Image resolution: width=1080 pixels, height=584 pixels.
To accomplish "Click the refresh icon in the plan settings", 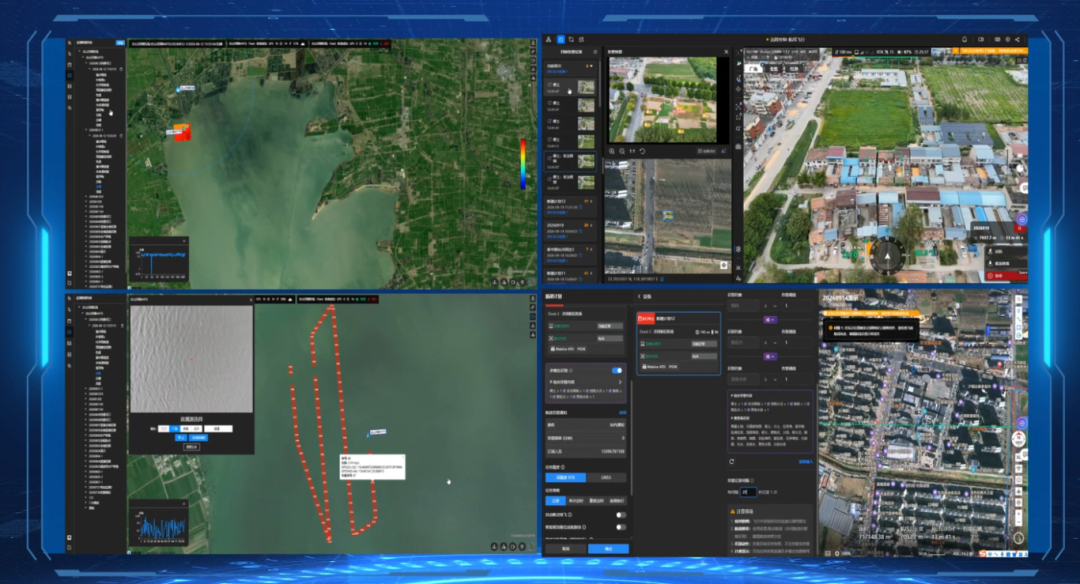I will [x=731, y=461].
